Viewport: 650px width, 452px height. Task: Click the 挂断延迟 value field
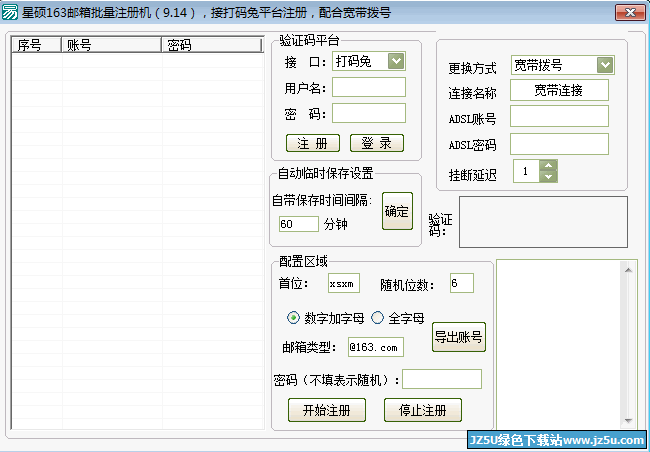tap(526, 171)
